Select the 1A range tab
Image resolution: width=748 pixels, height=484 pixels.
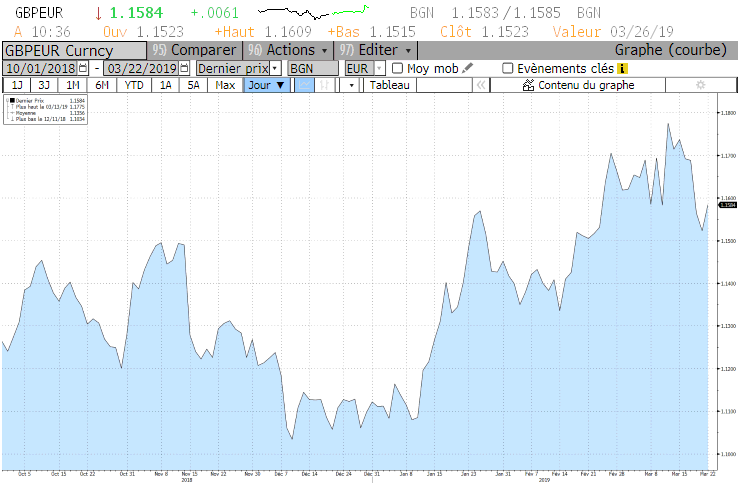tap(166, 85)
